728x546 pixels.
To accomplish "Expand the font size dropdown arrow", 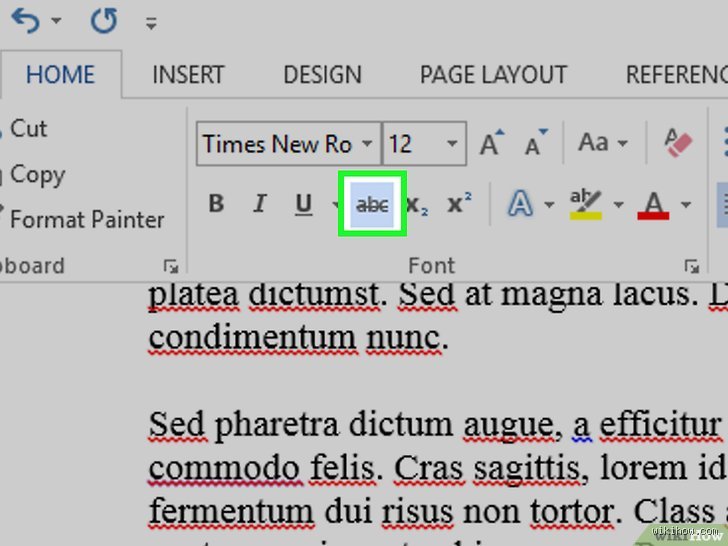I will pyautogui.click(x=452, y=143).
